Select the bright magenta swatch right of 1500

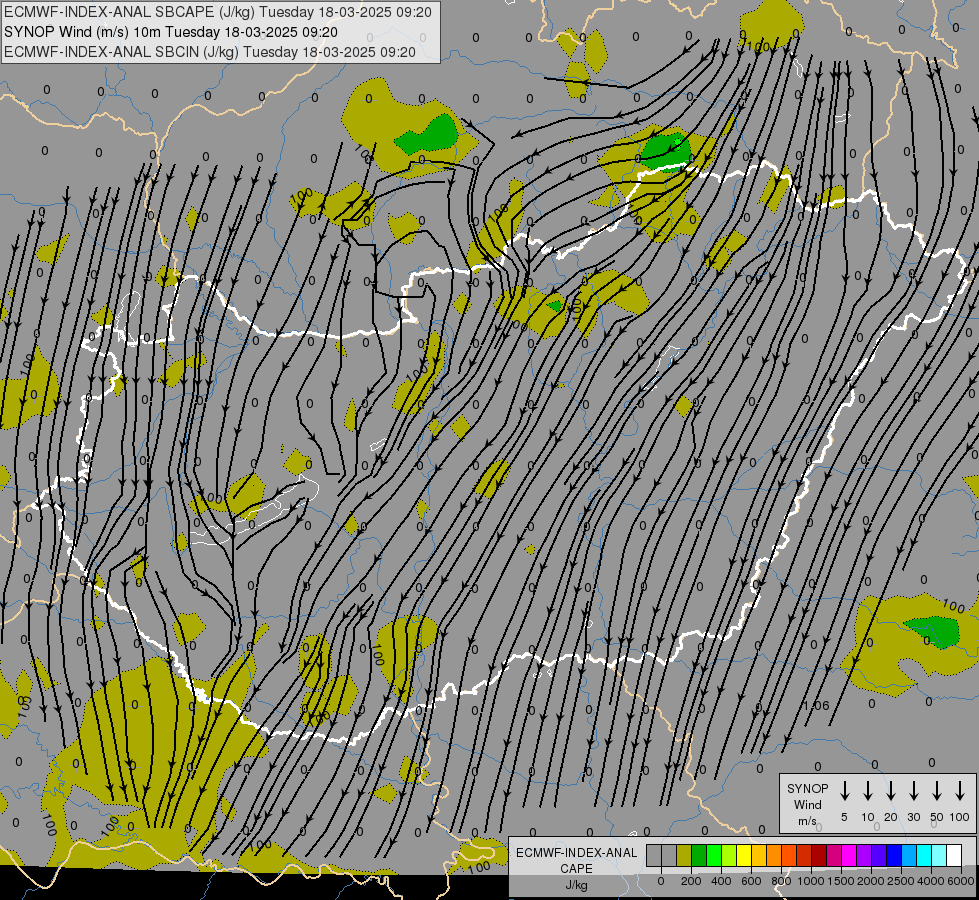tap(849, 855)
